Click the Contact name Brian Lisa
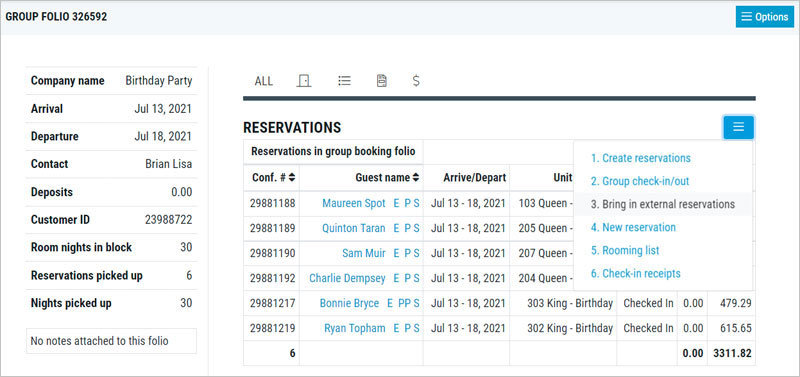The image size is (800, 377). (x=169, y=164)
